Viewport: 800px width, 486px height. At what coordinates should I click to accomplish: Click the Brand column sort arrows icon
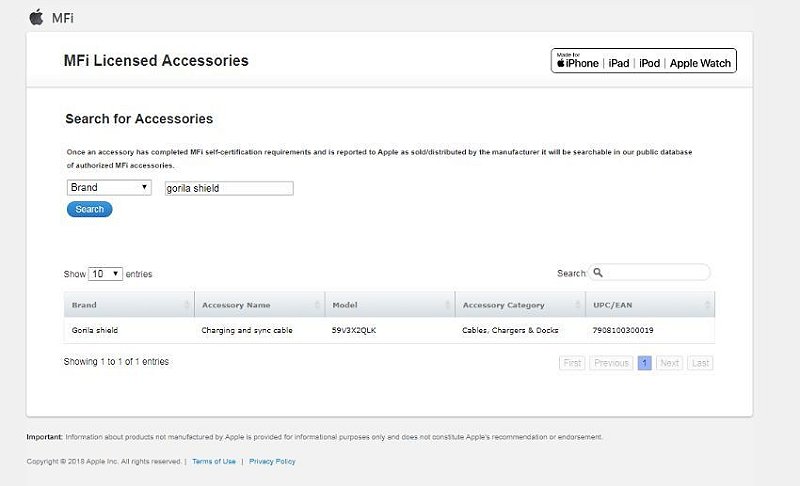[187, 304]
